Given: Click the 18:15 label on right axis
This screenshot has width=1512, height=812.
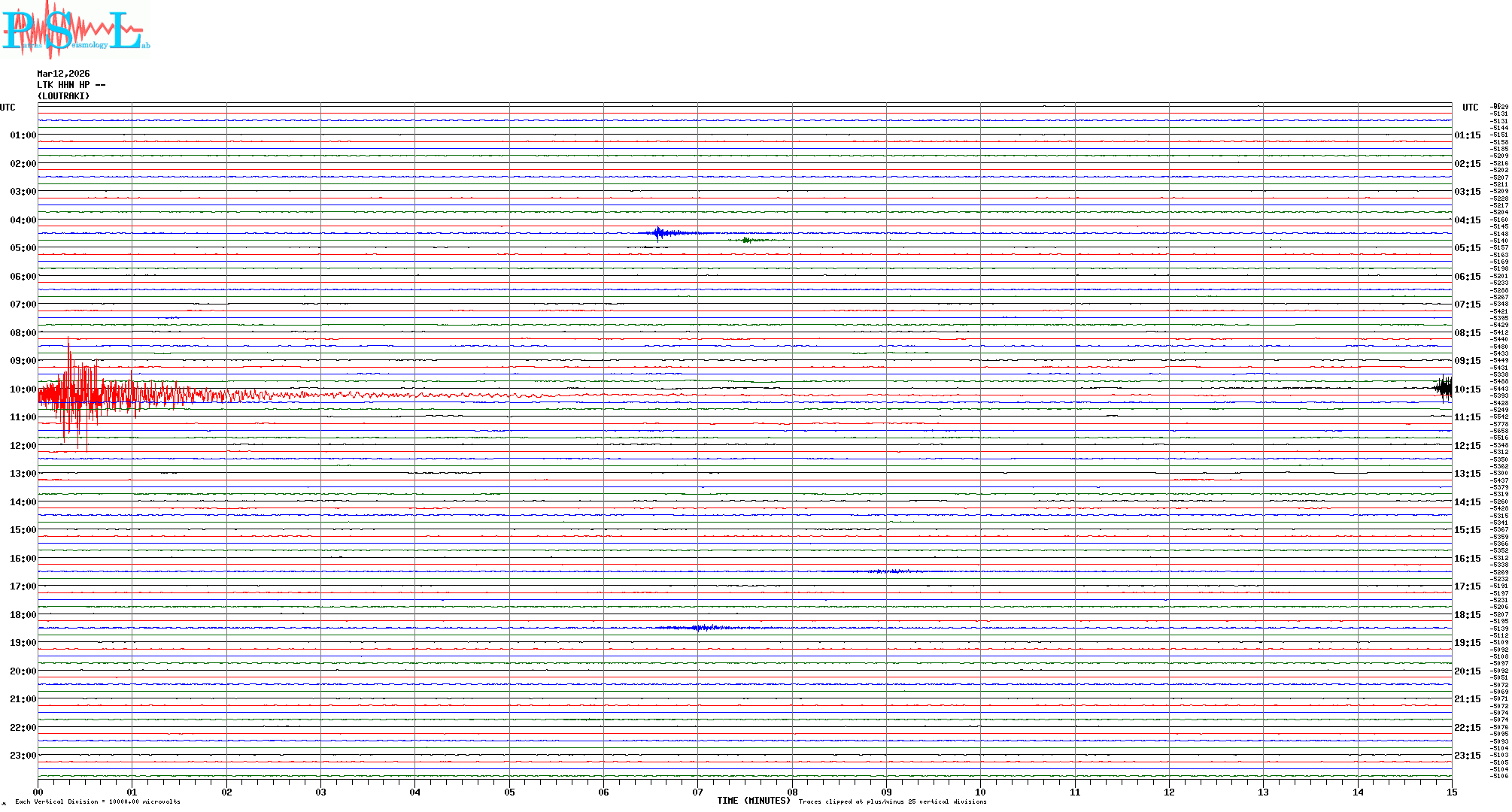Looking at the screenshot, I should tap(1467, 615).
